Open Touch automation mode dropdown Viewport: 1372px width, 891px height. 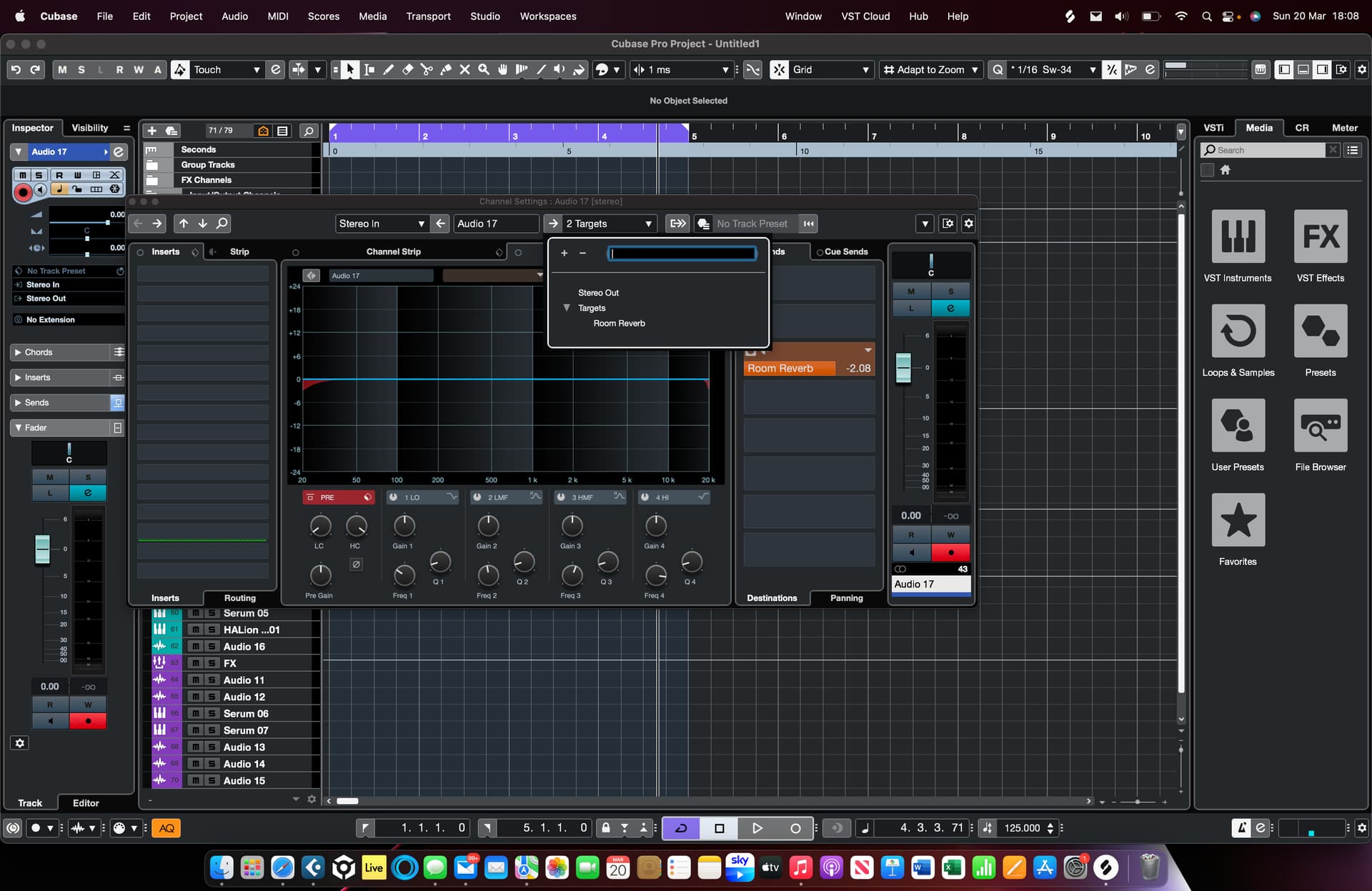click(x=227, y=69)
